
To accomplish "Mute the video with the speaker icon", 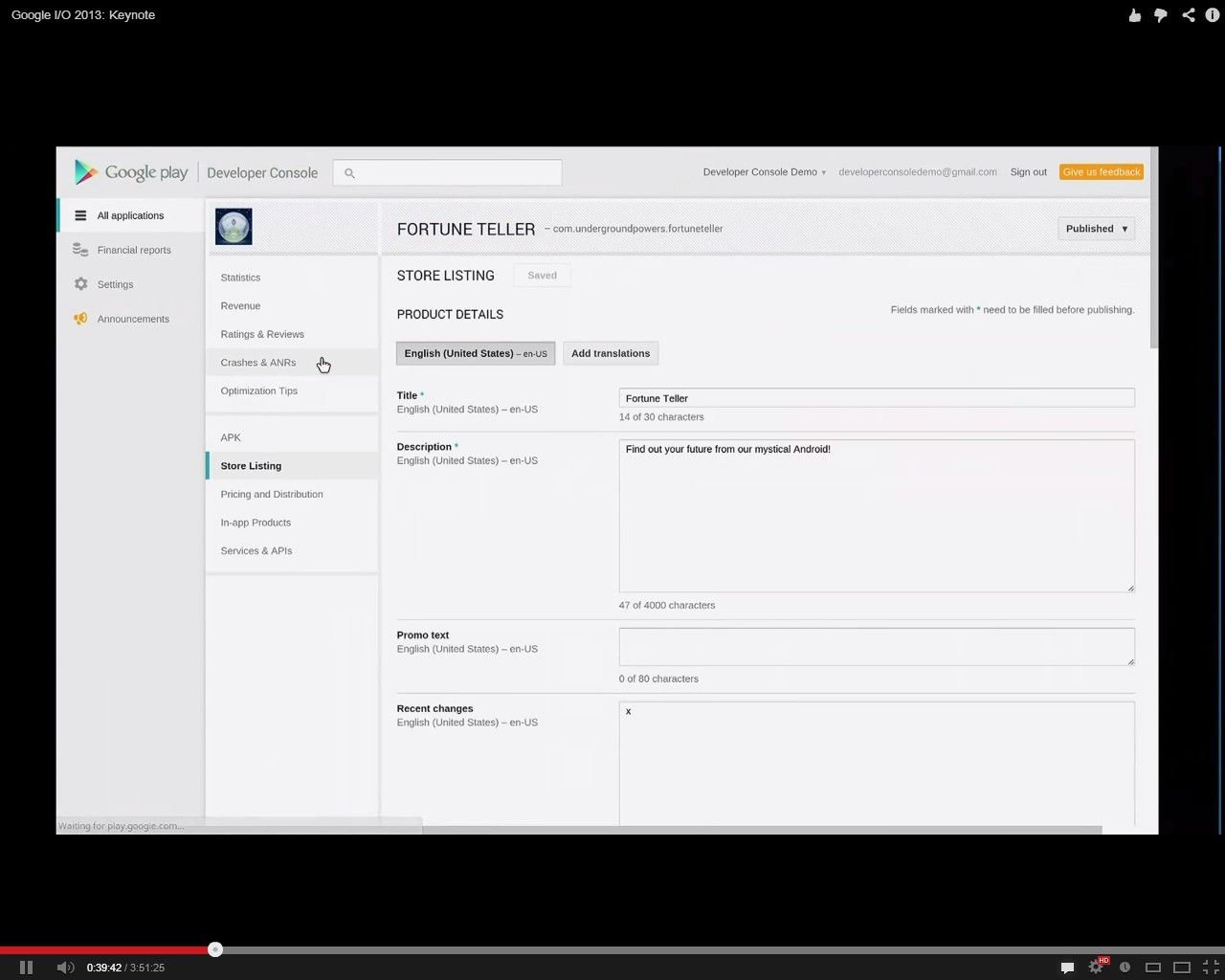I will pos(65,968).
